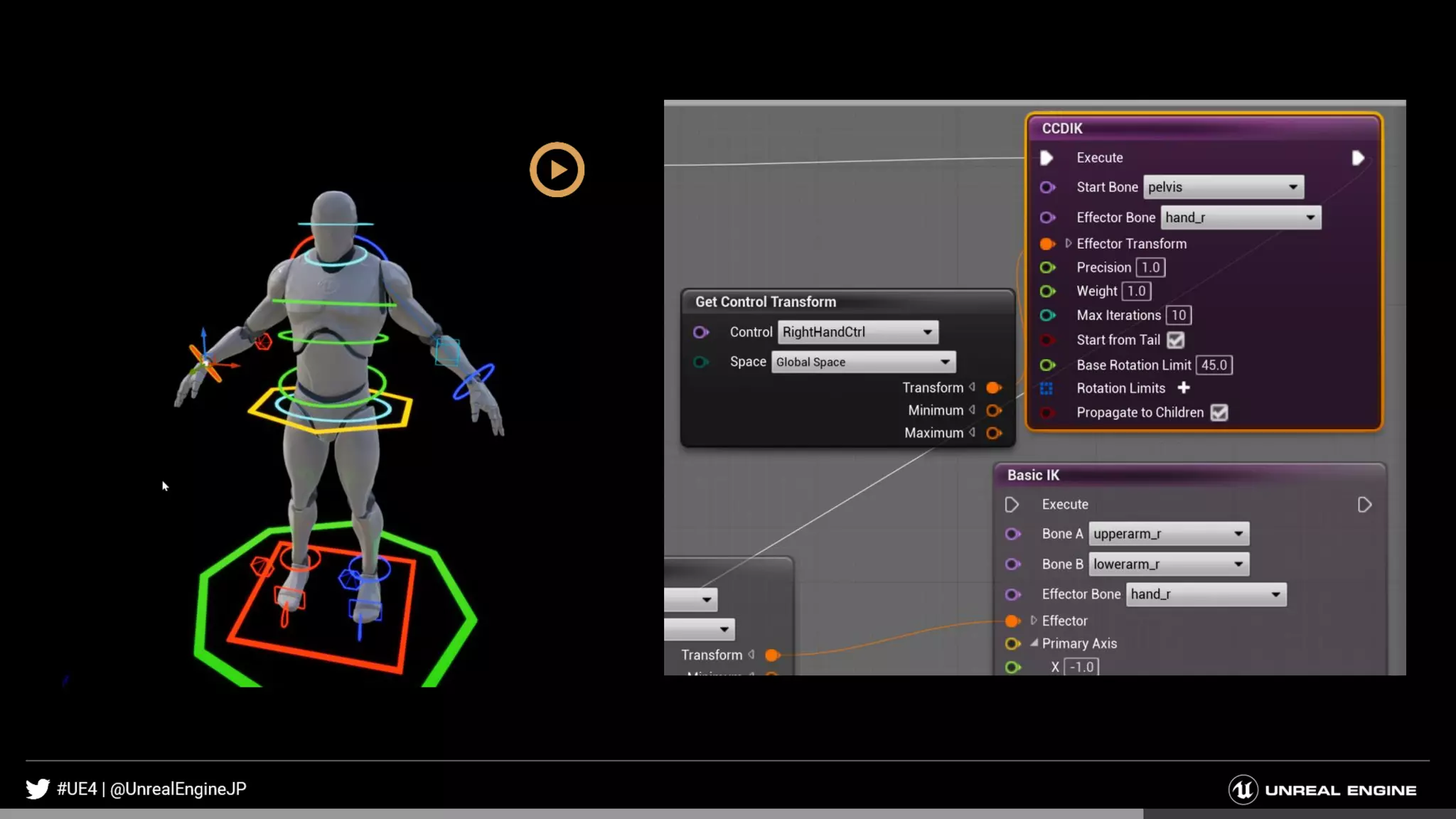Click the CCDIK Execute output pin
The image size is (1456, 819).
1357,158
